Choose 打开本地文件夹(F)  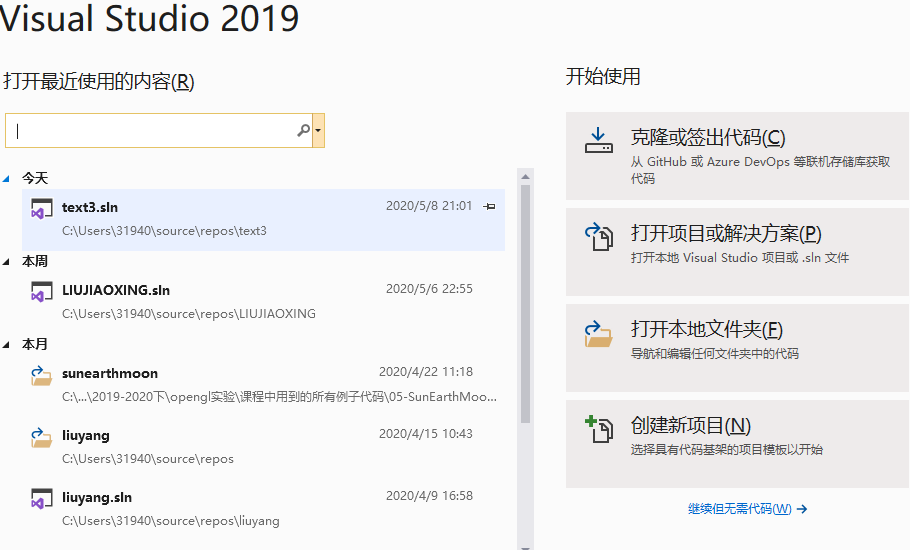tap(737, 348)
